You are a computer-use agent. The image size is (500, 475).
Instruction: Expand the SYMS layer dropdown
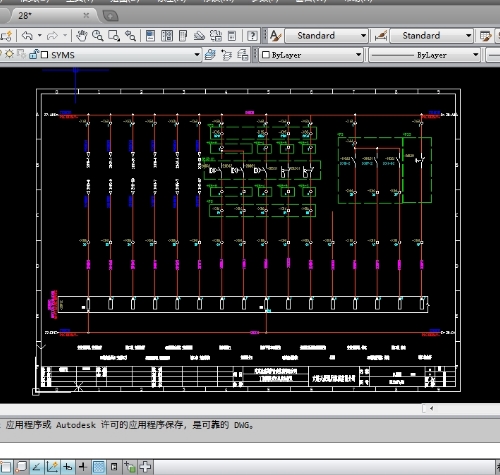point(197,55)
